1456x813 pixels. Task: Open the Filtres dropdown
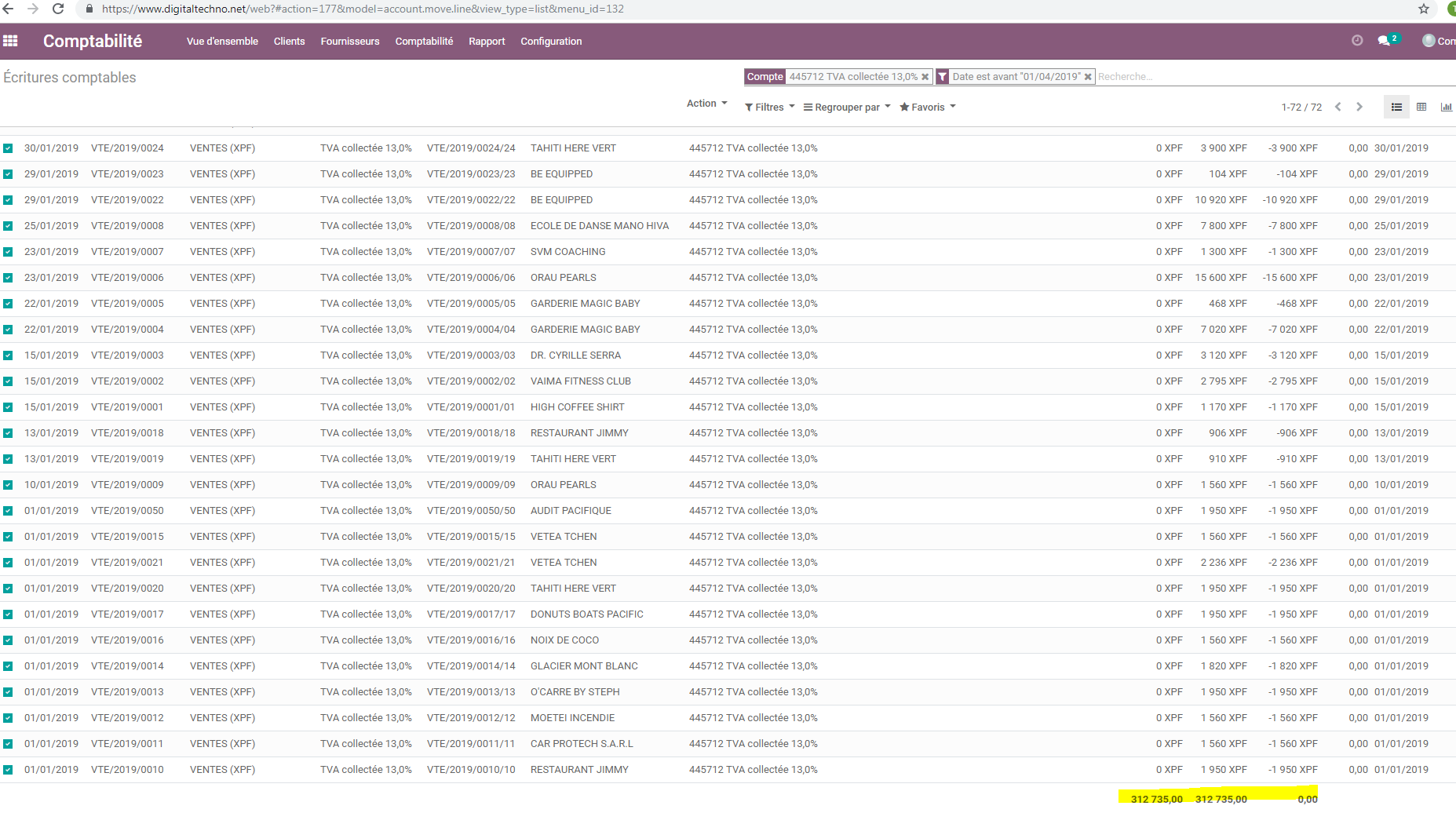(x=769, y=108)
